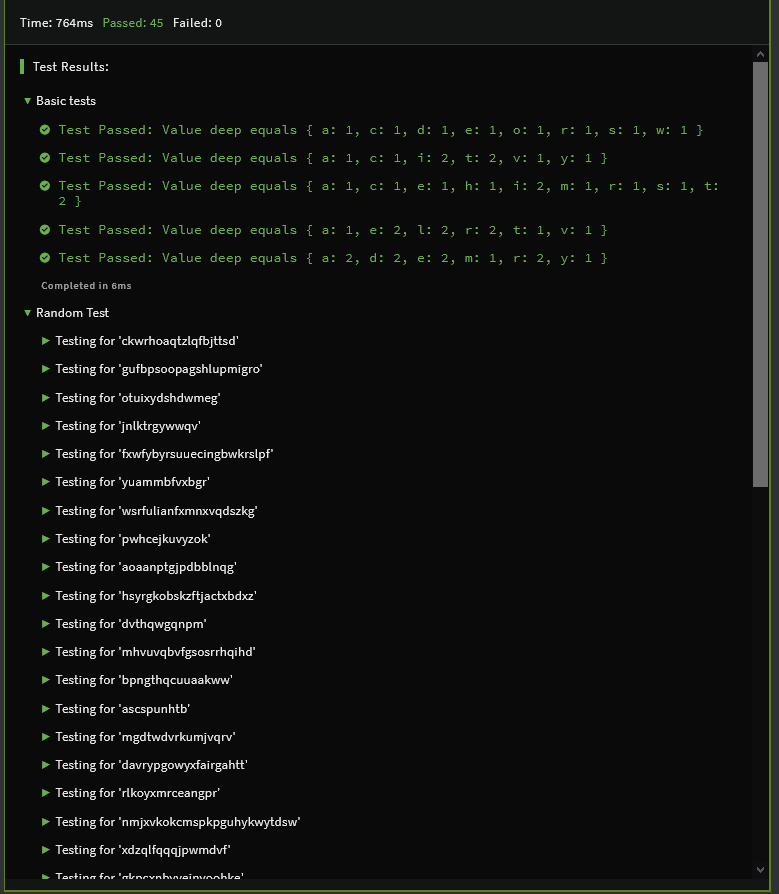Expand test for 'bpngthqcuuaakww'
779x894 pixels.
[x=46, y=680]
